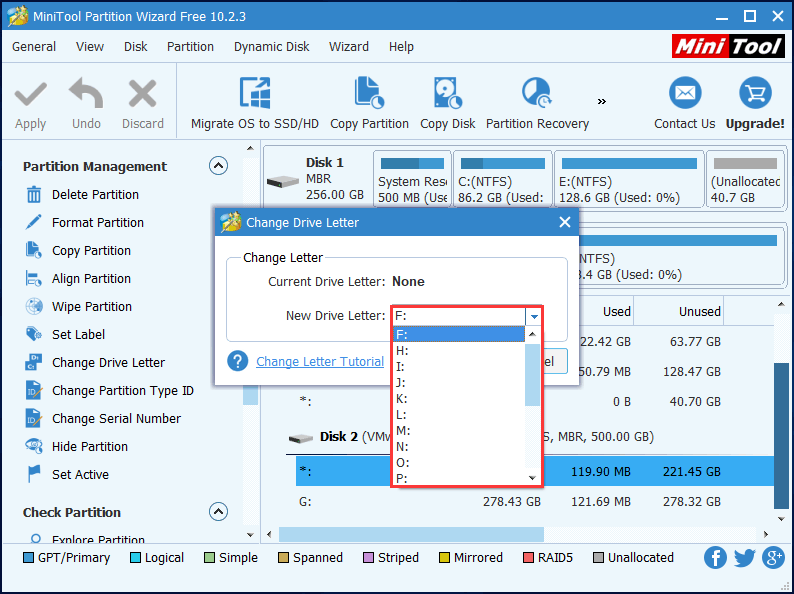This screenshot has width=794, height=594.
Task: Choose Format Partition in sidebar
Action: (x=85, y=222)
